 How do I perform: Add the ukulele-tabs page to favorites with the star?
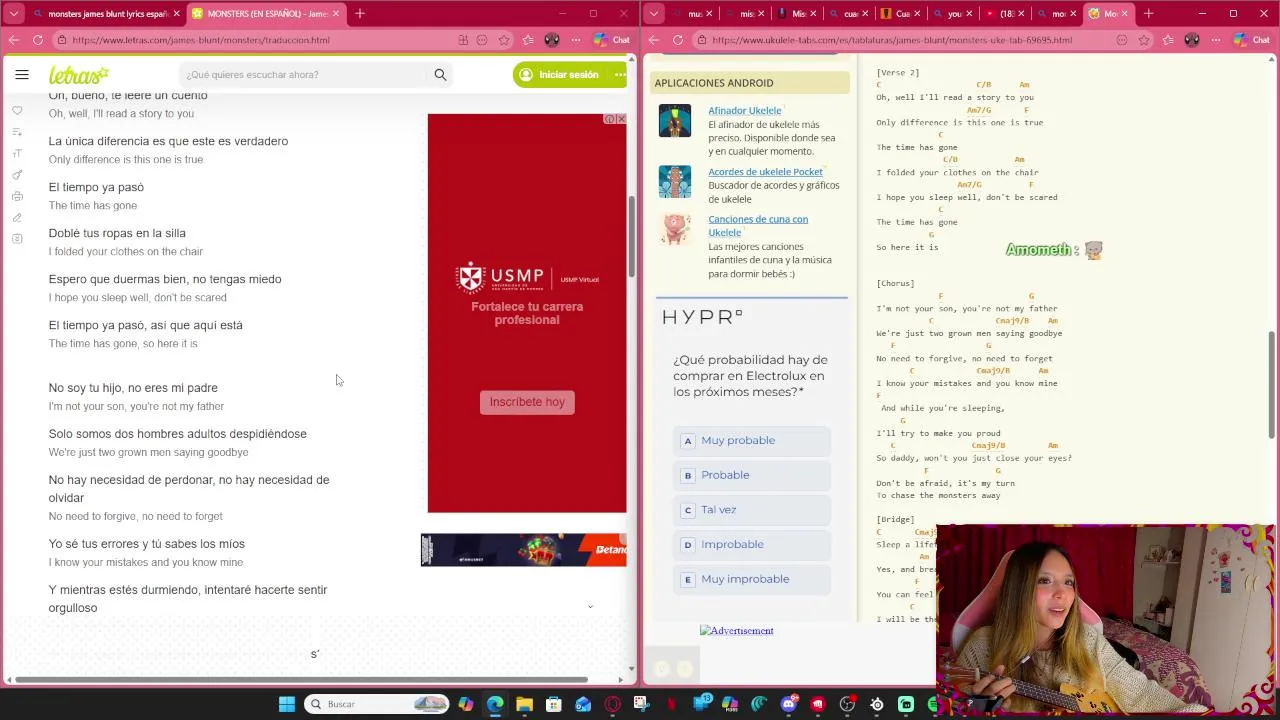click(1144, 40)
